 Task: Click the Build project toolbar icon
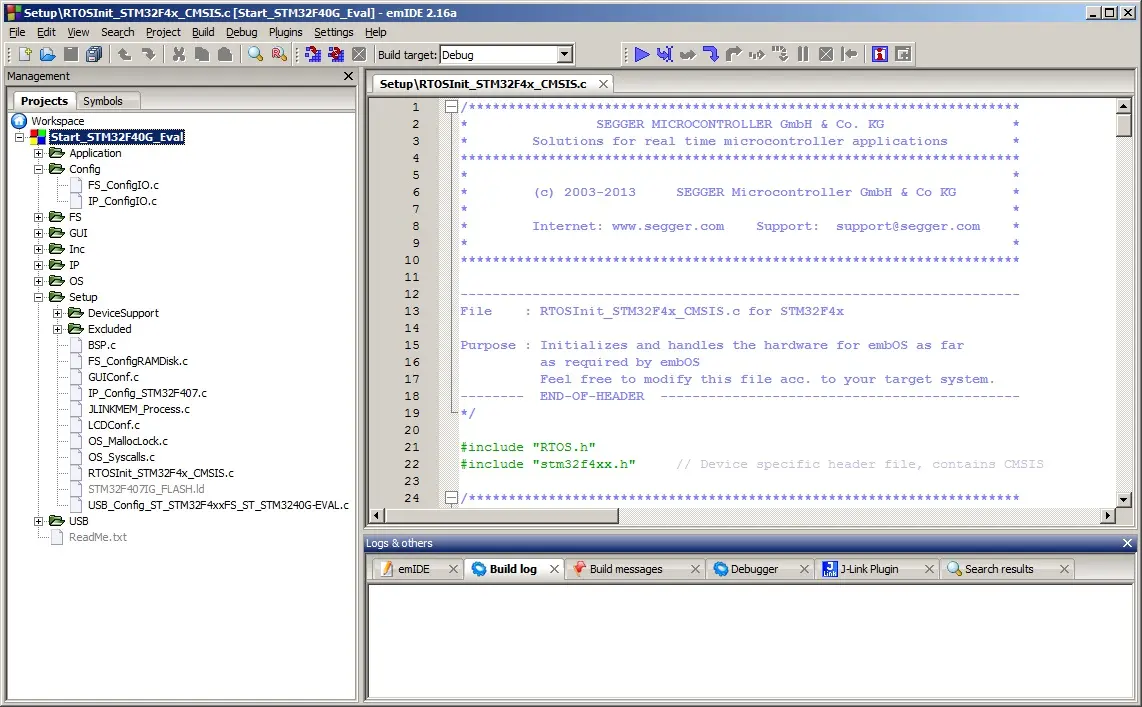click(313, 54)
